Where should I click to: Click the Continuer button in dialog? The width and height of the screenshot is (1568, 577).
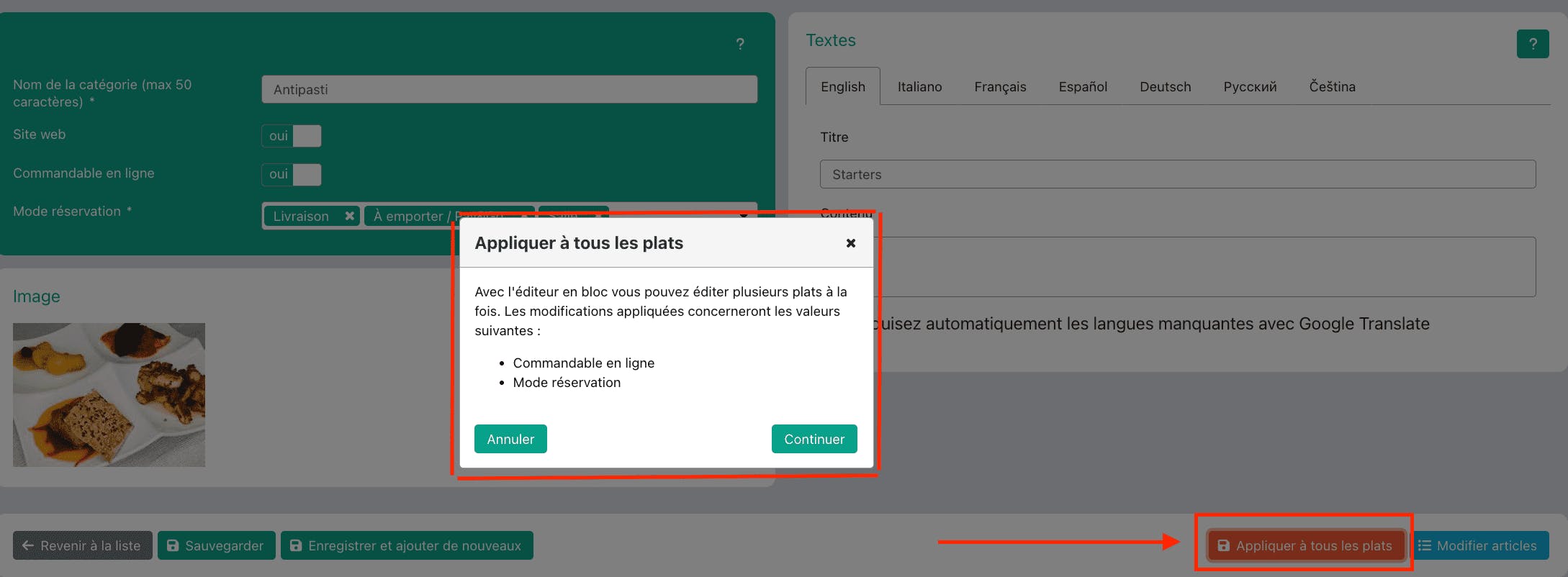[814, 439]
